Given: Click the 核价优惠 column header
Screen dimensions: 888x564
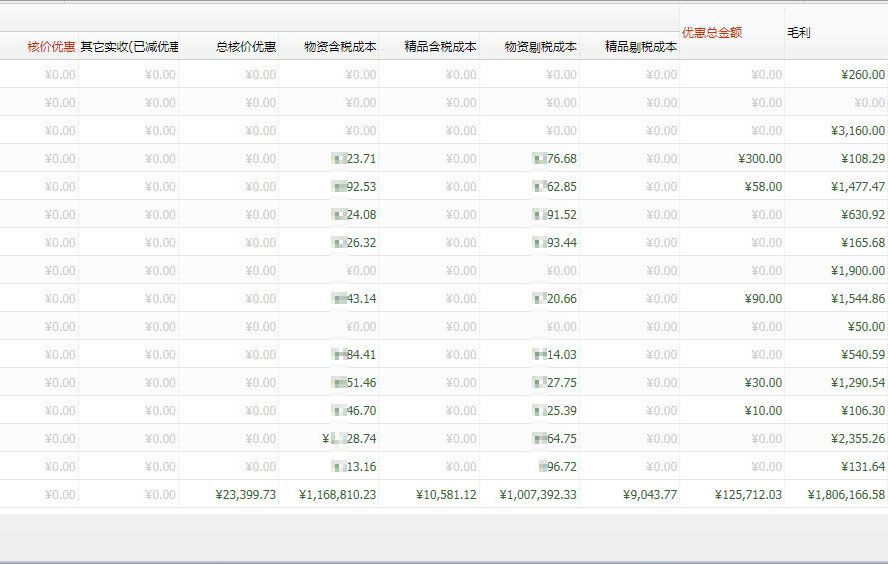Looking at the screenshot, I should pos(50,46).
